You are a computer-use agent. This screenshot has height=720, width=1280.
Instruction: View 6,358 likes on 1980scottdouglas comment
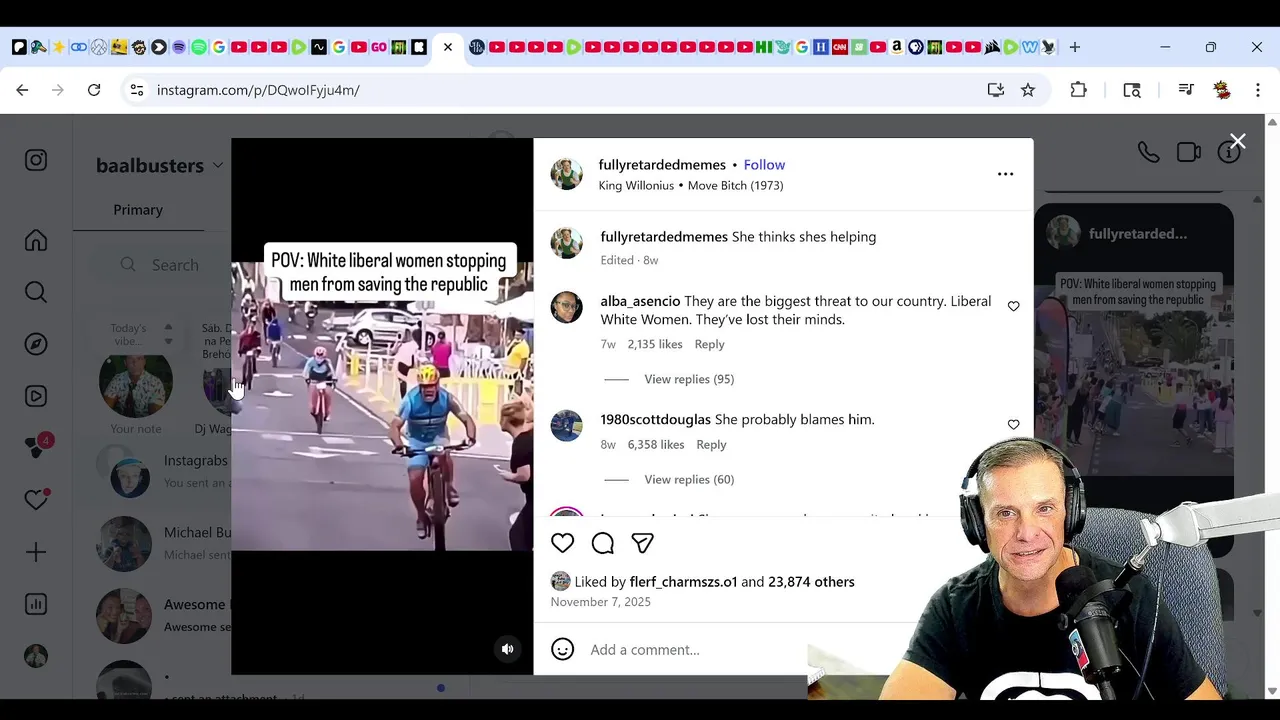656,444
